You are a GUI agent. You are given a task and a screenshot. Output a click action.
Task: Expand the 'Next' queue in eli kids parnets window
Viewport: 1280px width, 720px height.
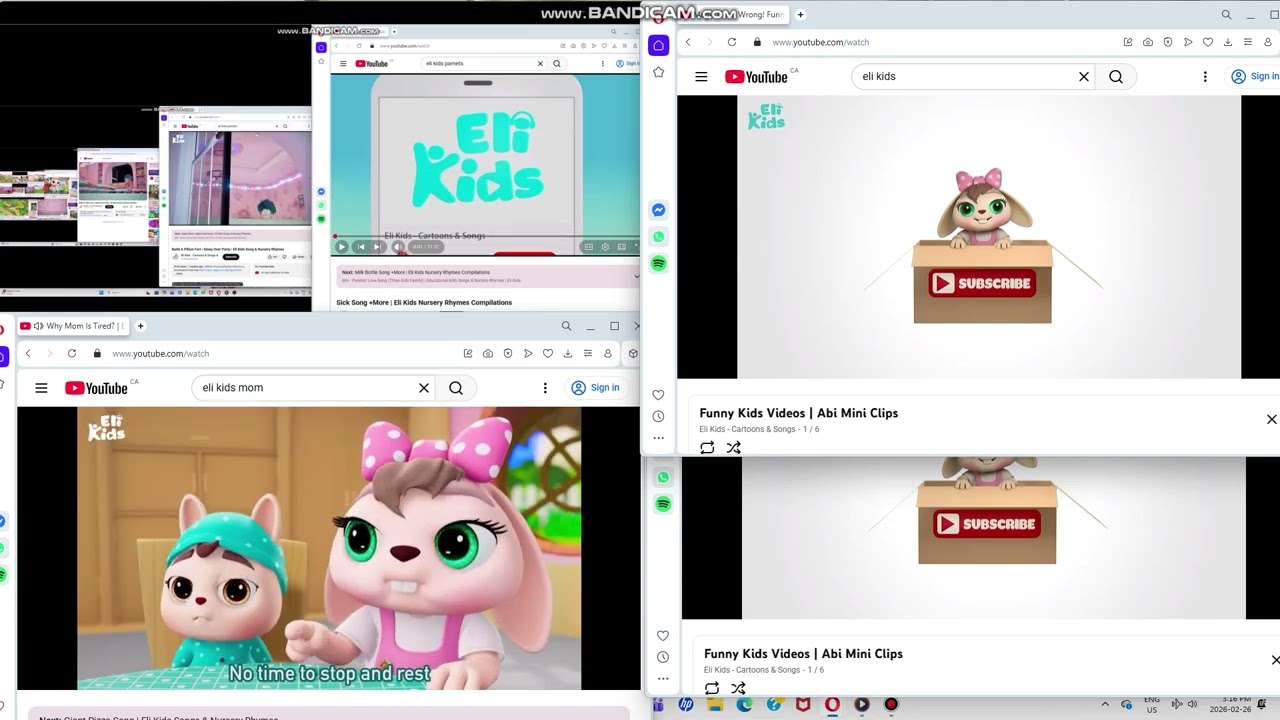pyautogui.click(x=636, y=276)
